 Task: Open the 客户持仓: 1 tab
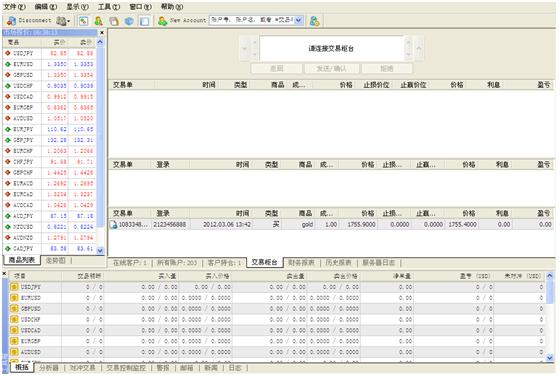224,263
